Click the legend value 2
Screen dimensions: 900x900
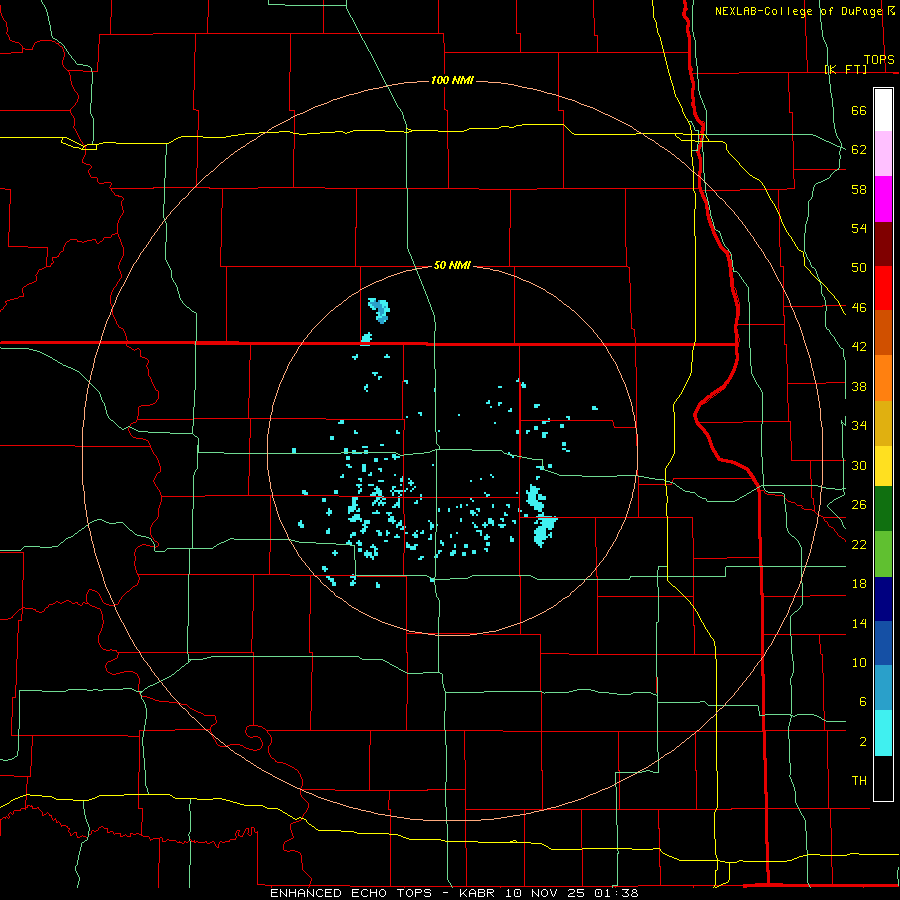point(863,742)
